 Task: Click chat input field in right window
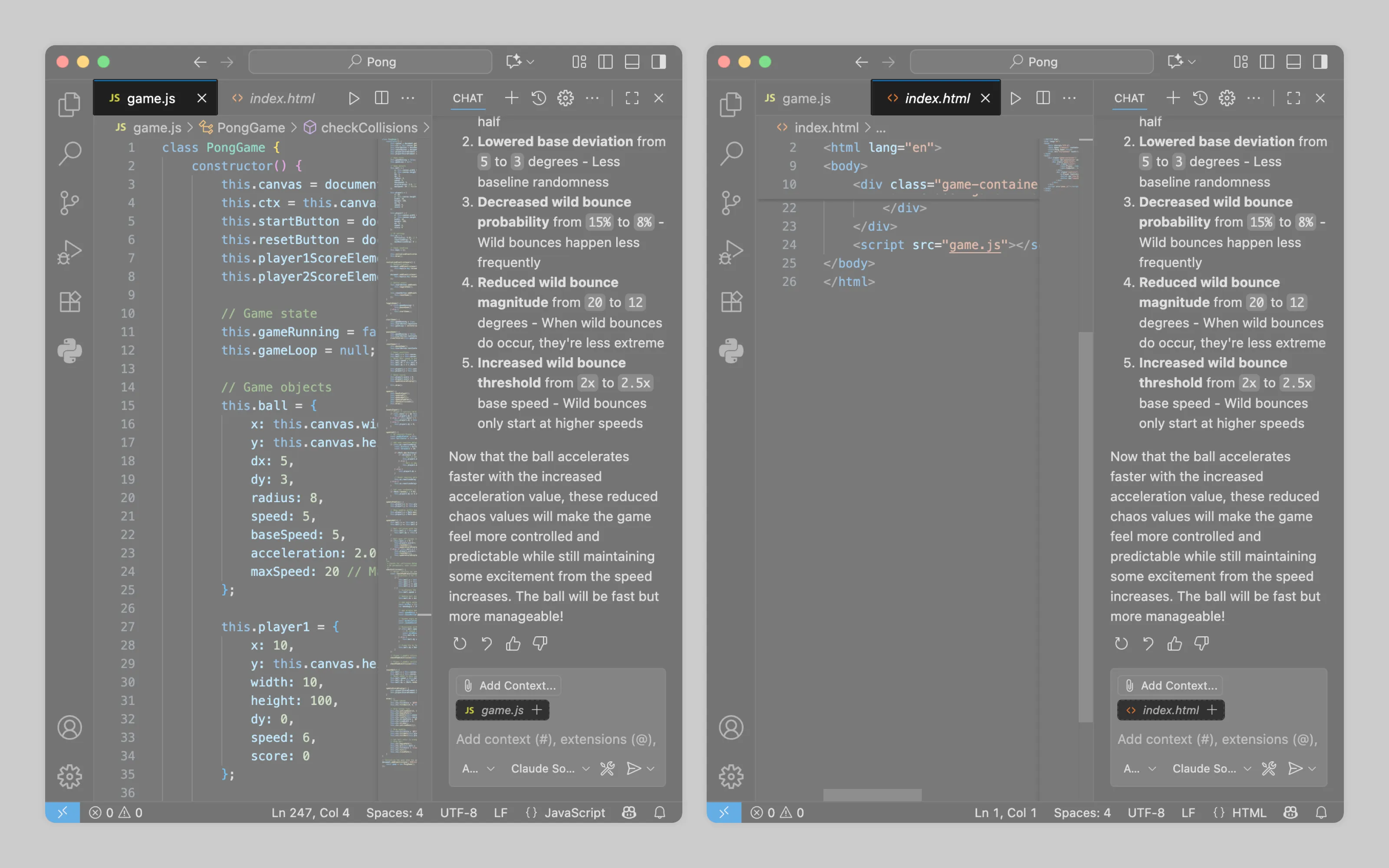point(1217,740)
